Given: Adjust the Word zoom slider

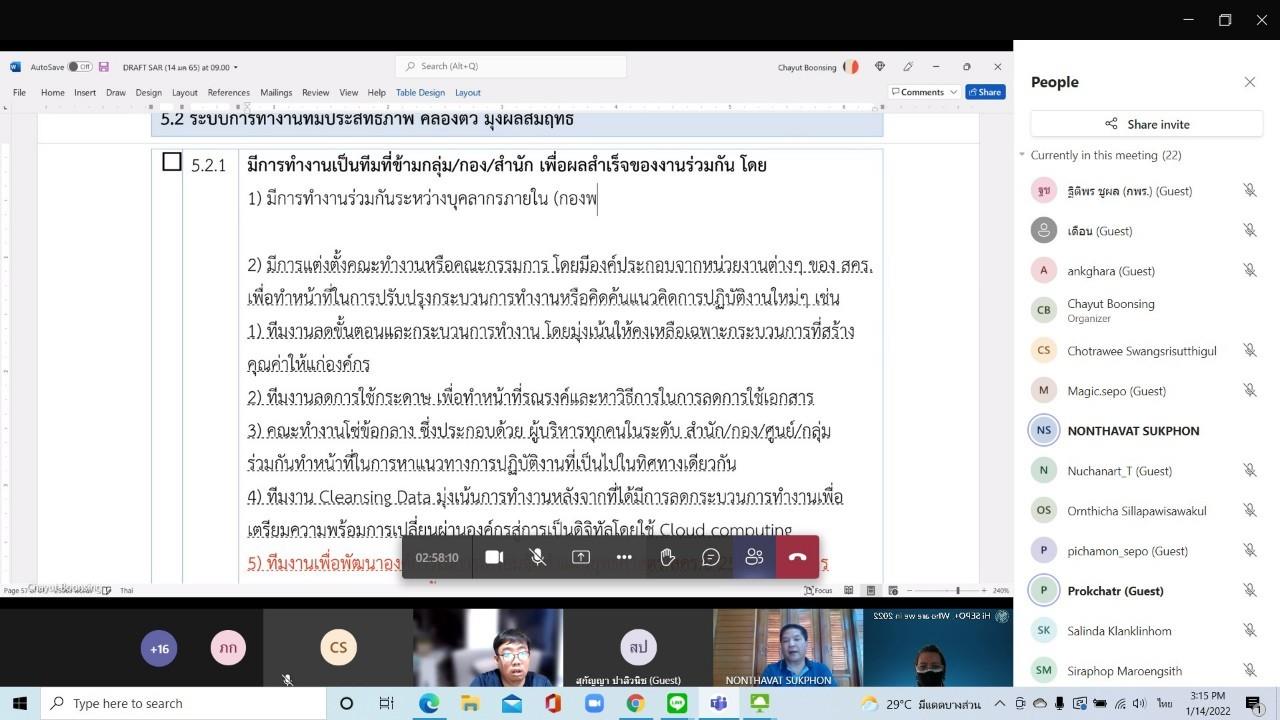Looking at the screenshot, I should [957, 591].
